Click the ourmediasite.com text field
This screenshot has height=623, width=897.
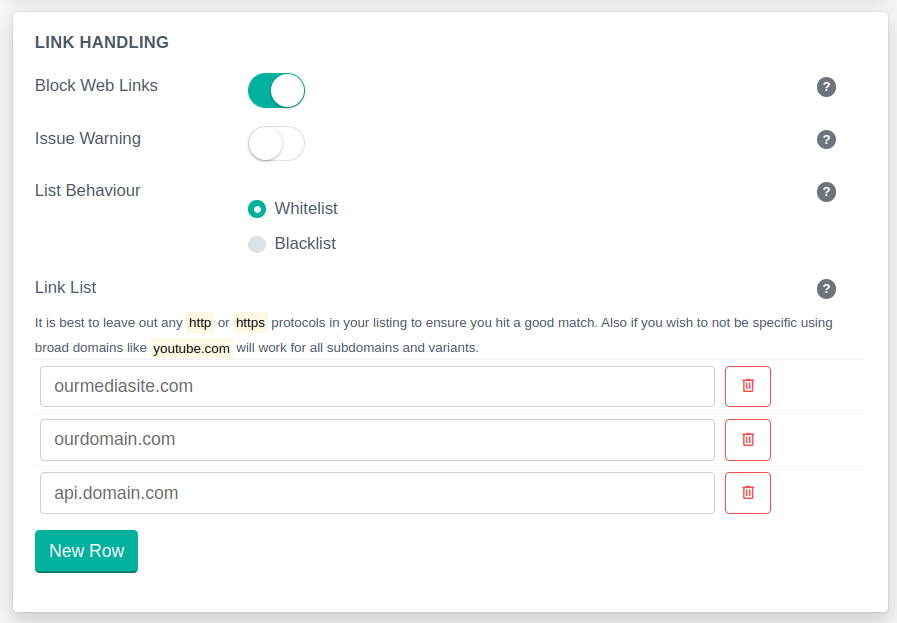click(x=377, y=386)
